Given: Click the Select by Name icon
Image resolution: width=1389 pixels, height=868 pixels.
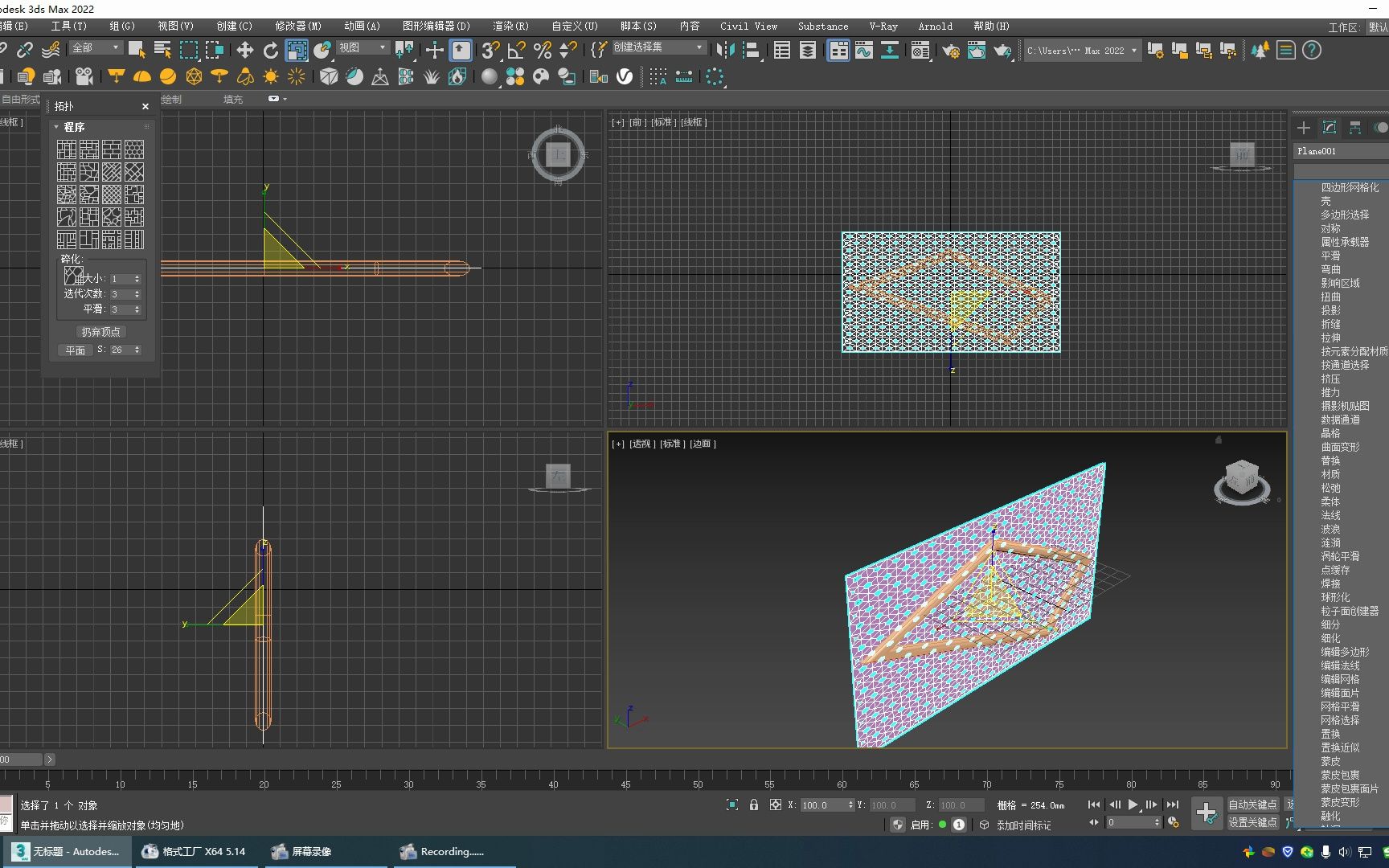Looking at the screenshot, I should (162, 50).
